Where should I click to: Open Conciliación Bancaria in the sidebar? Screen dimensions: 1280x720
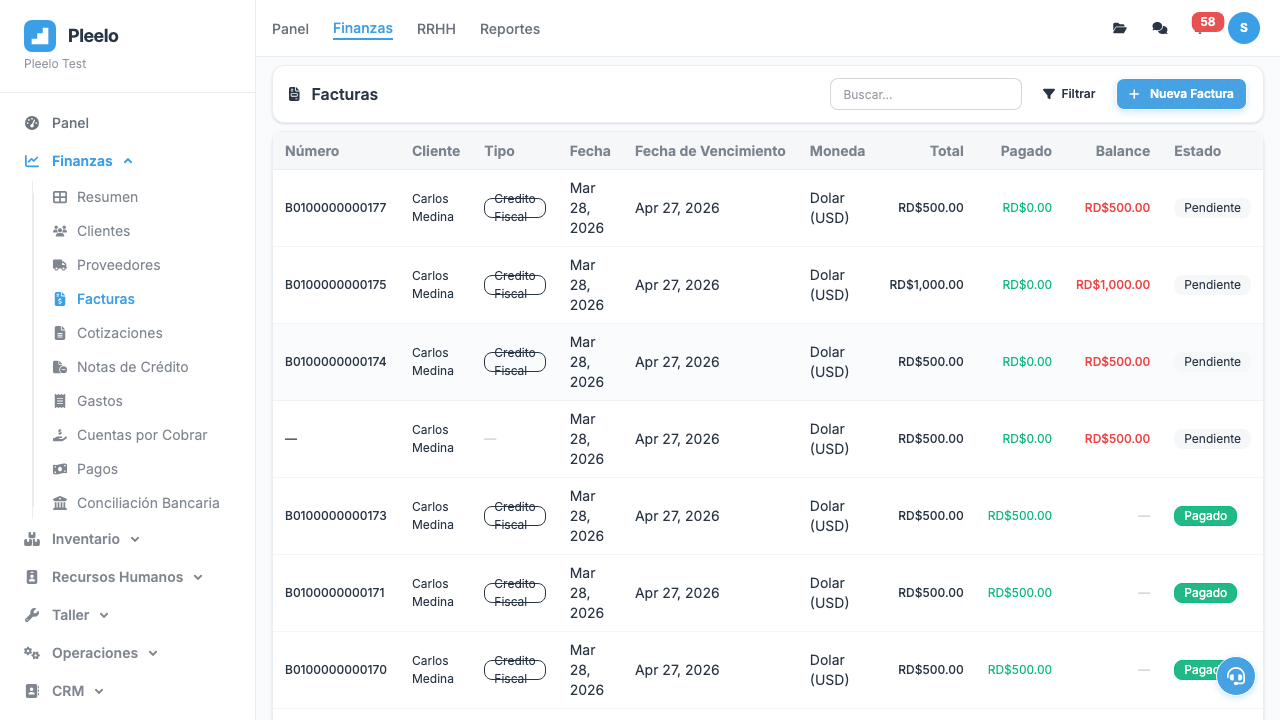147,503
